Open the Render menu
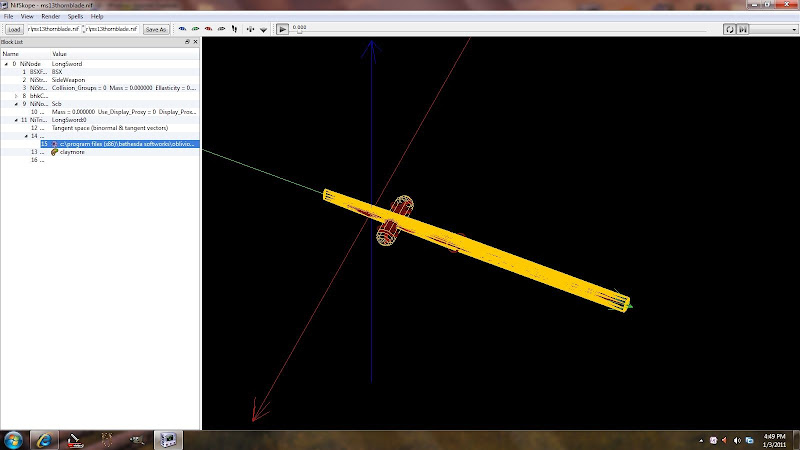Viewport: 800px width, 450px height. [x=50, y=17]
